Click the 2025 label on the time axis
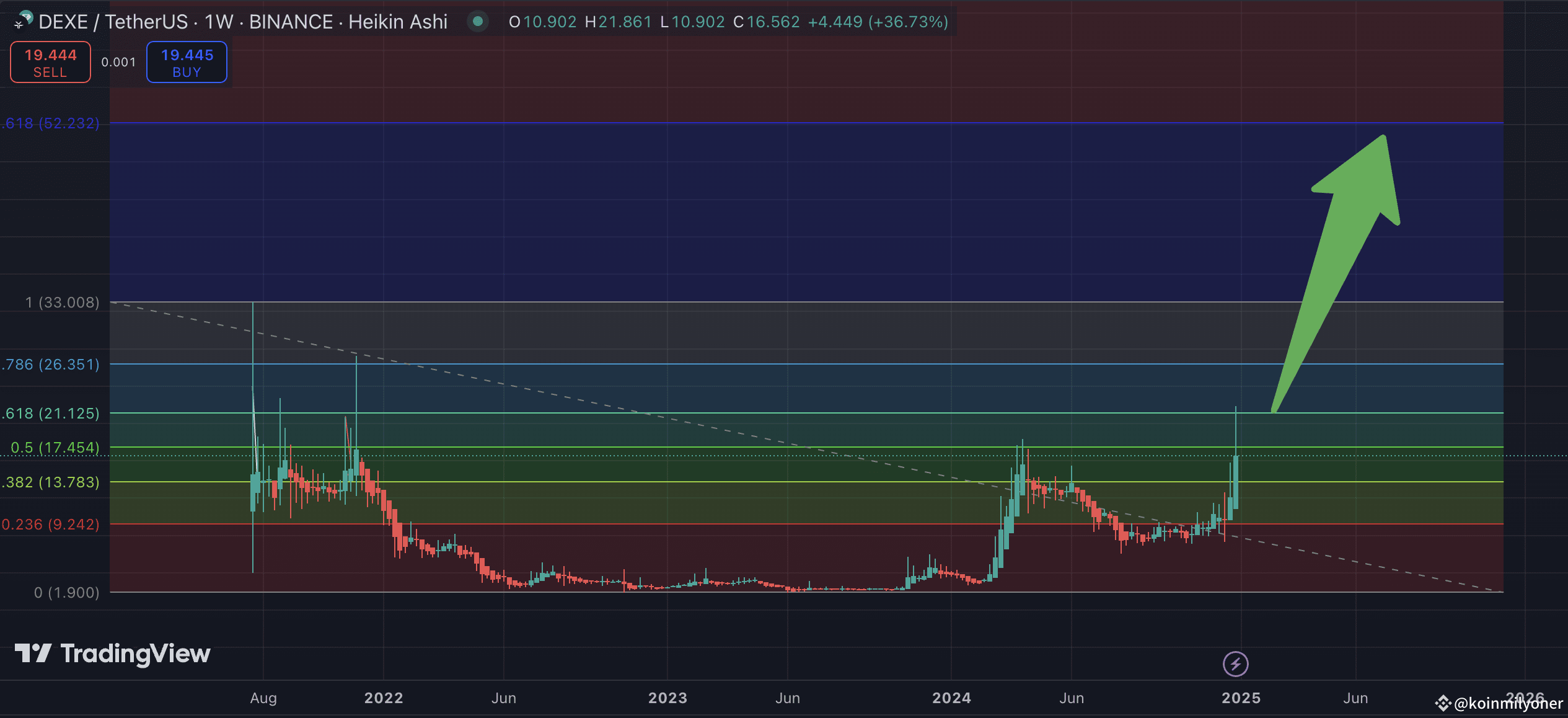The width and height of the screenshot is (1568, 718). pyautogui.click(x=1241, y=698)
